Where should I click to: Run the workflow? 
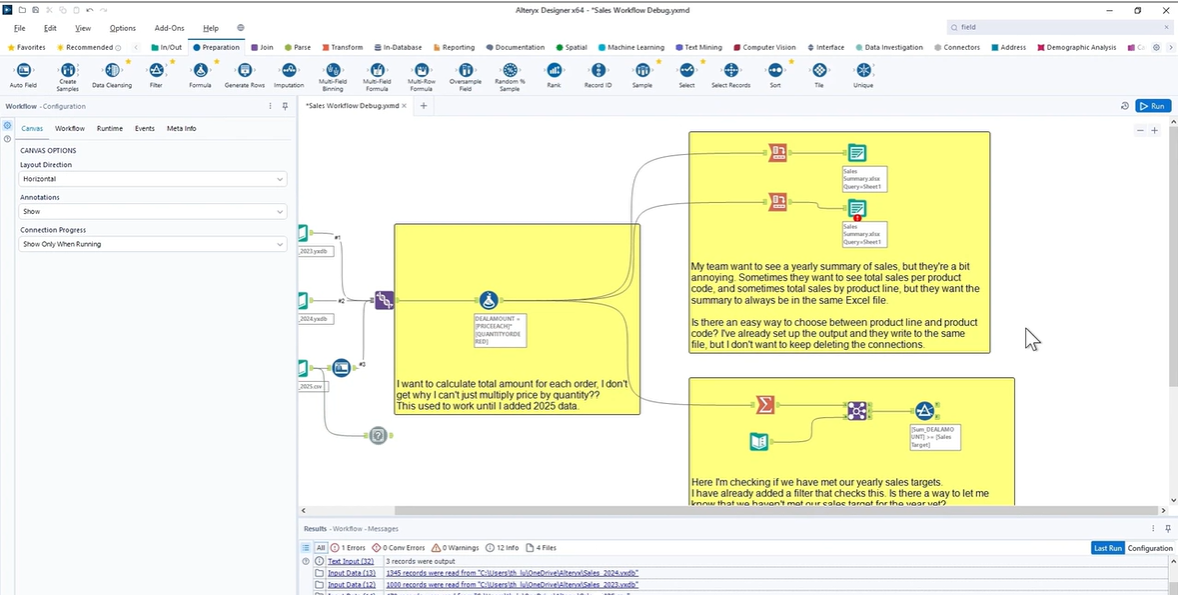[1152, 106]
